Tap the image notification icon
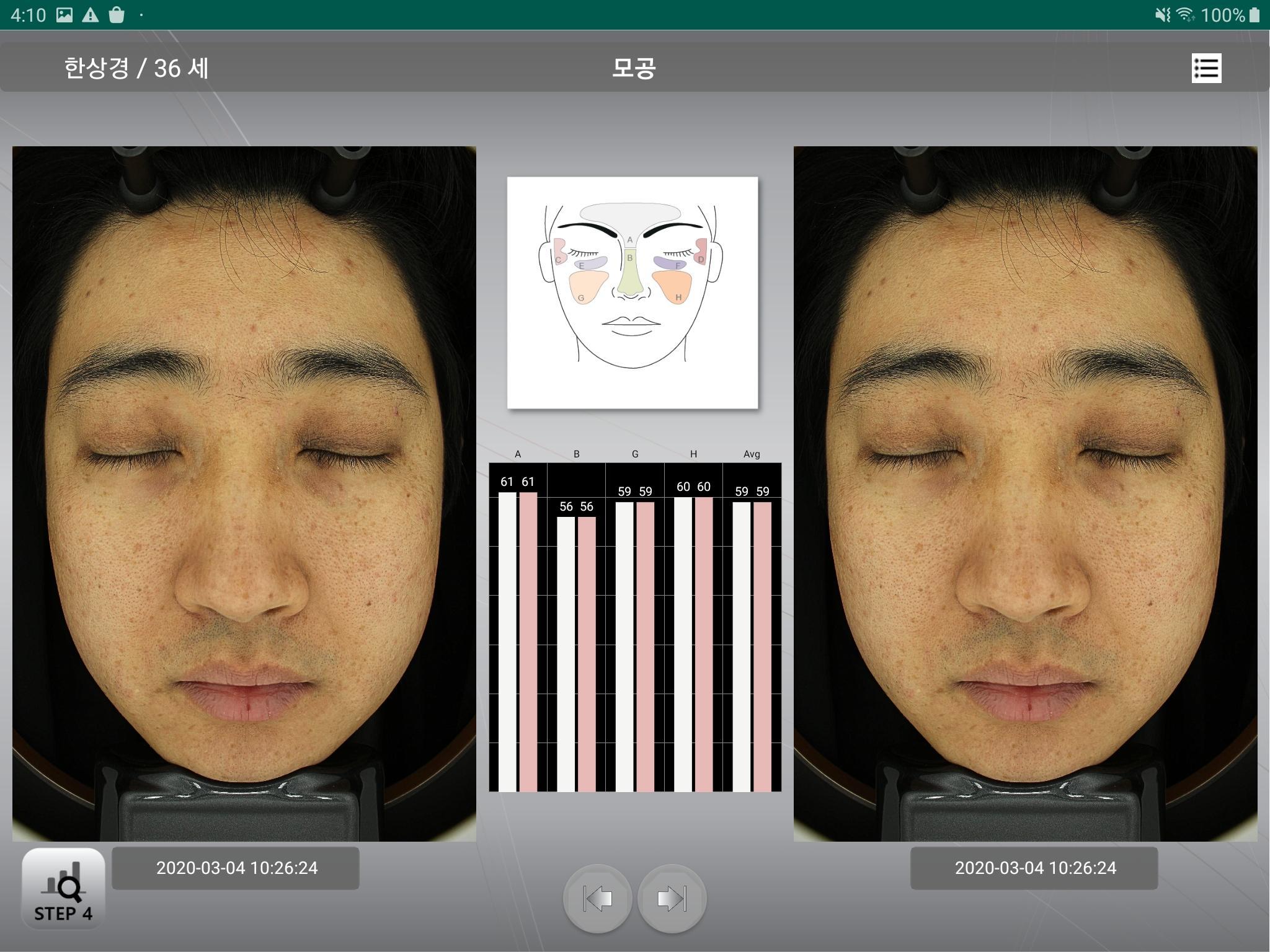This screenshot has height=952, width=1270. 64,15
